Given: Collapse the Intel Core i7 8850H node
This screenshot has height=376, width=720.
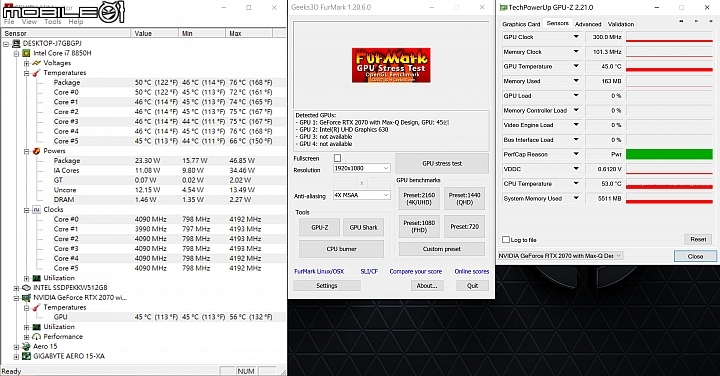Looking at the screenshot, I should (x=17, y=53).
